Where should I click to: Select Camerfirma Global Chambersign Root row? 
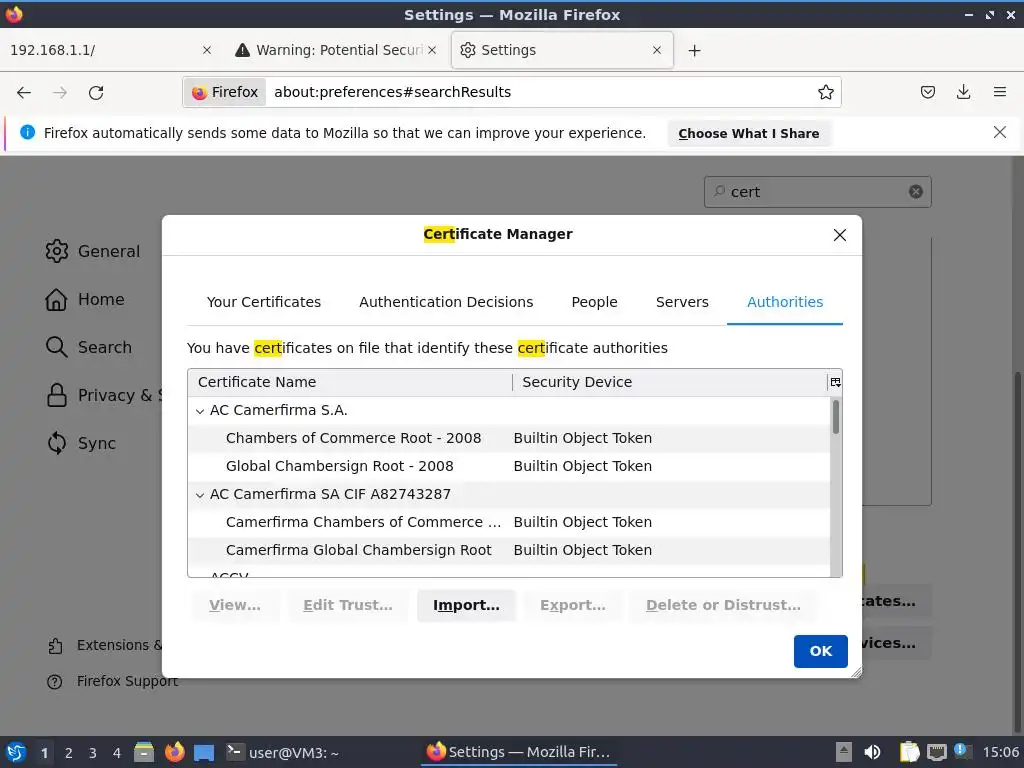click(x=509, y=551)
